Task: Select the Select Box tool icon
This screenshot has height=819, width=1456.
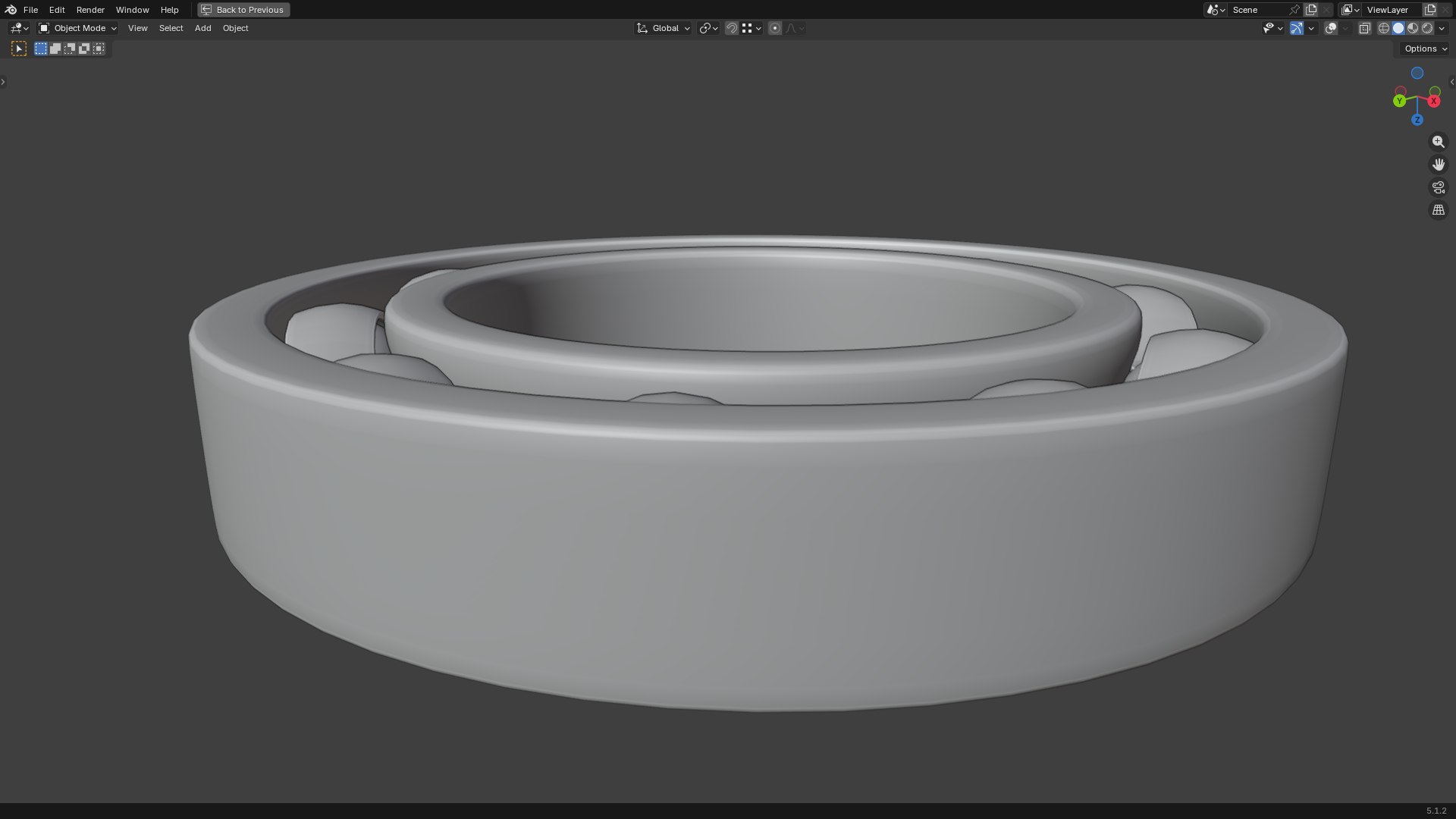Action: [x=19, y=49]
